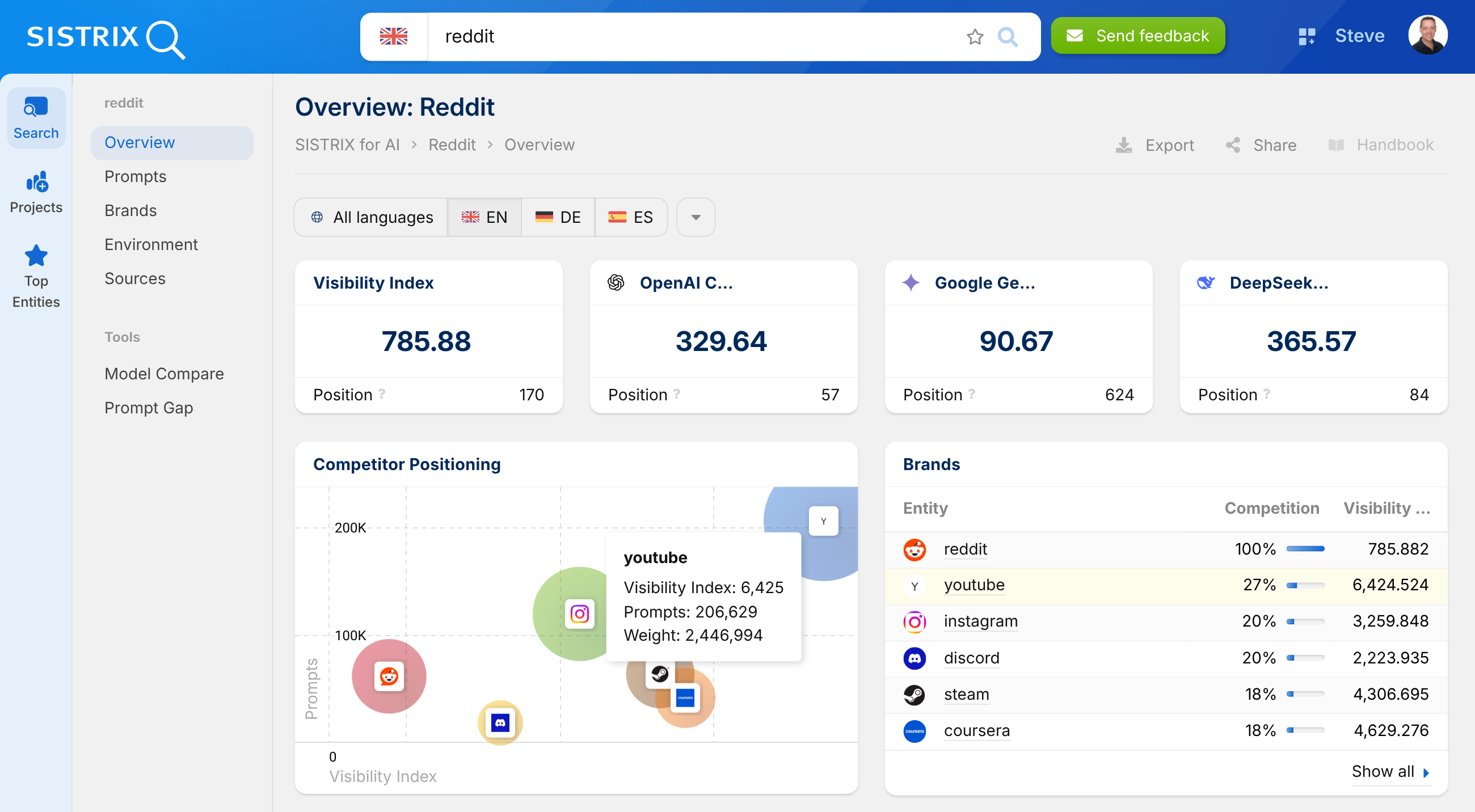Click the OpenAI logo icon
The height and width of the screenshot is (812, 1475).
(616, 283)
